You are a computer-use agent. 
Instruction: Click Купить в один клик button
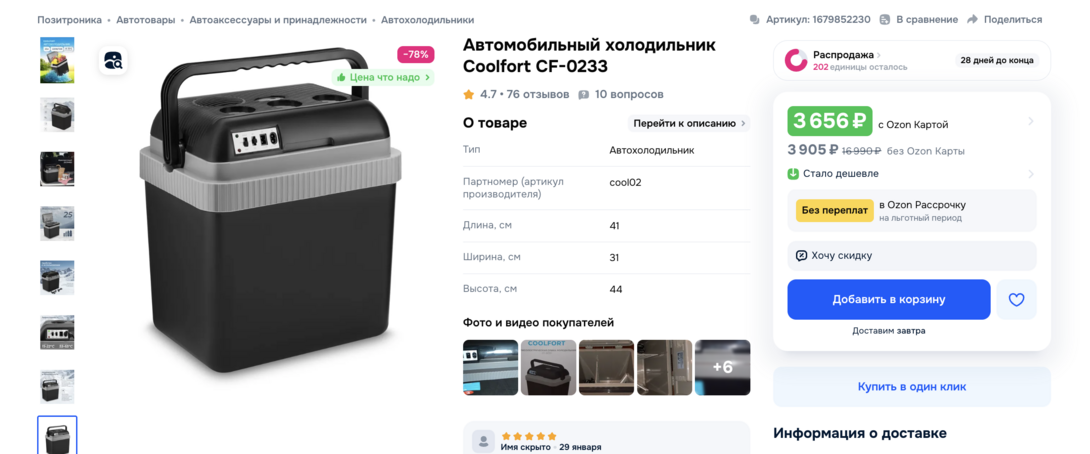pos(912,387)
